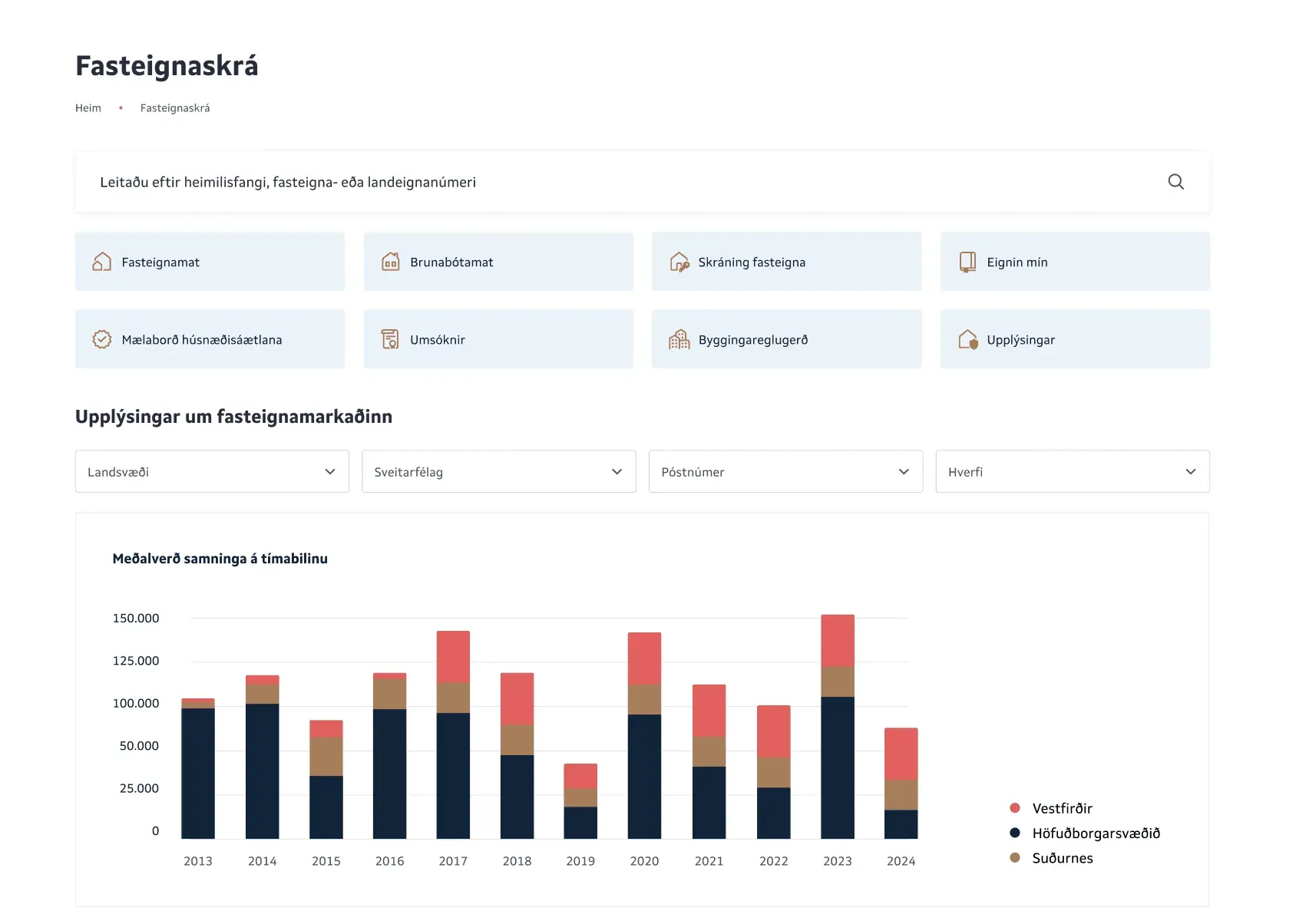
Task: Open the Eignin mín card
Action: coord(1075,262)
